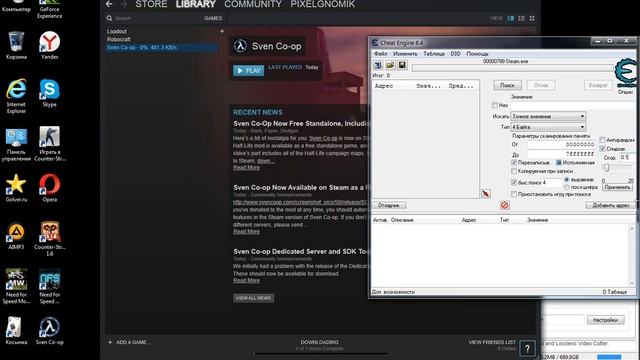Screen dimensions: 640x360
Task: Toggle the Writable checkbox
Action: [x=514, y=162]
